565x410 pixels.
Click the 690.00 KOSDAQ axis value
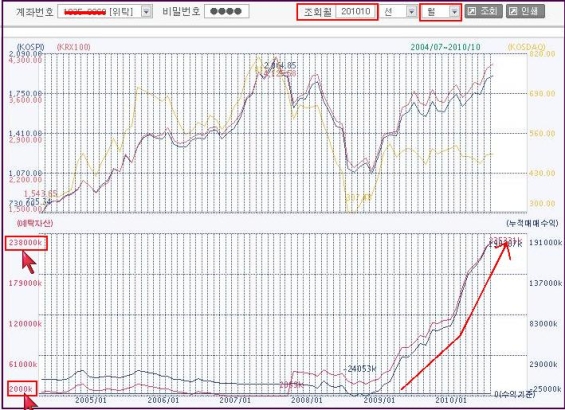[542, 94]
